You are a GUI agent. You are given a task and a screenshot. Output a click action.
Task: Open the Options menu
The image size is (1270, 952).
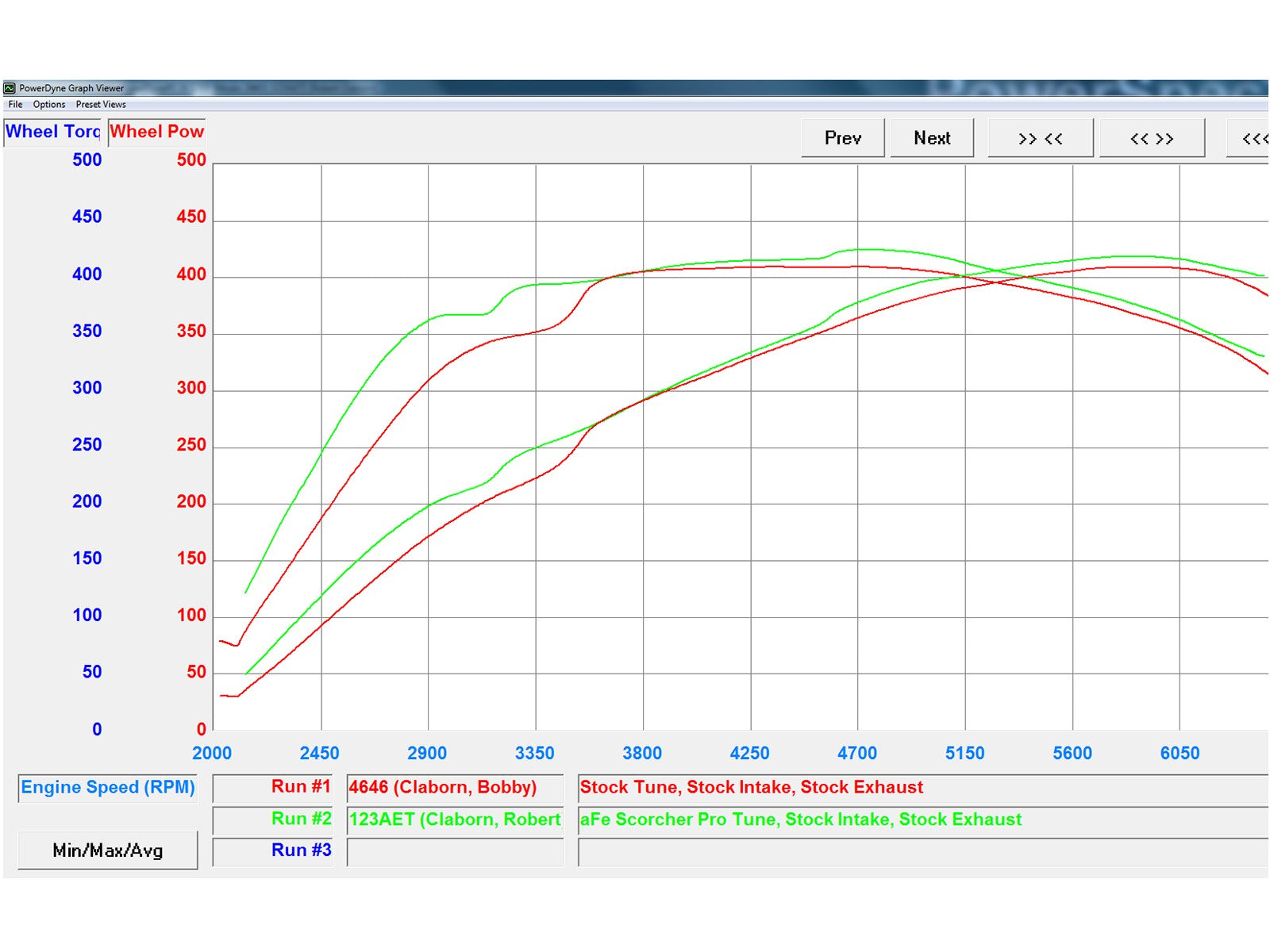(49, 104)
